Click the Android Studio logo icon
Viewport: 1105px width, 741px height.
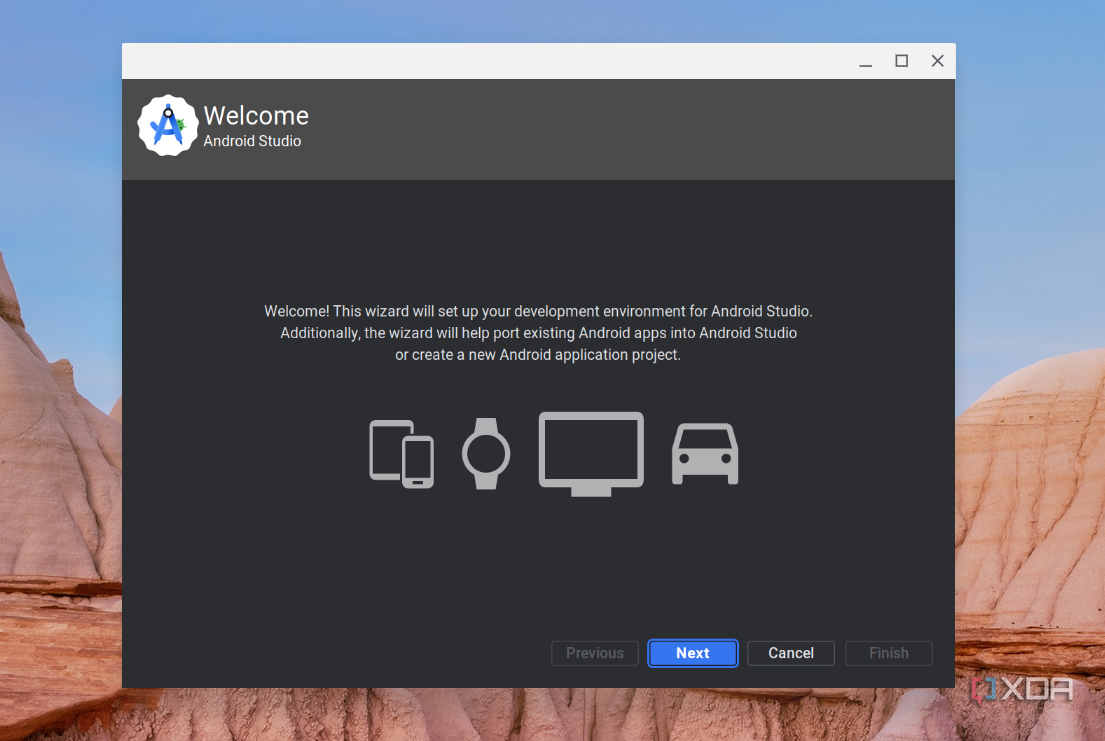tap(168, 125)
